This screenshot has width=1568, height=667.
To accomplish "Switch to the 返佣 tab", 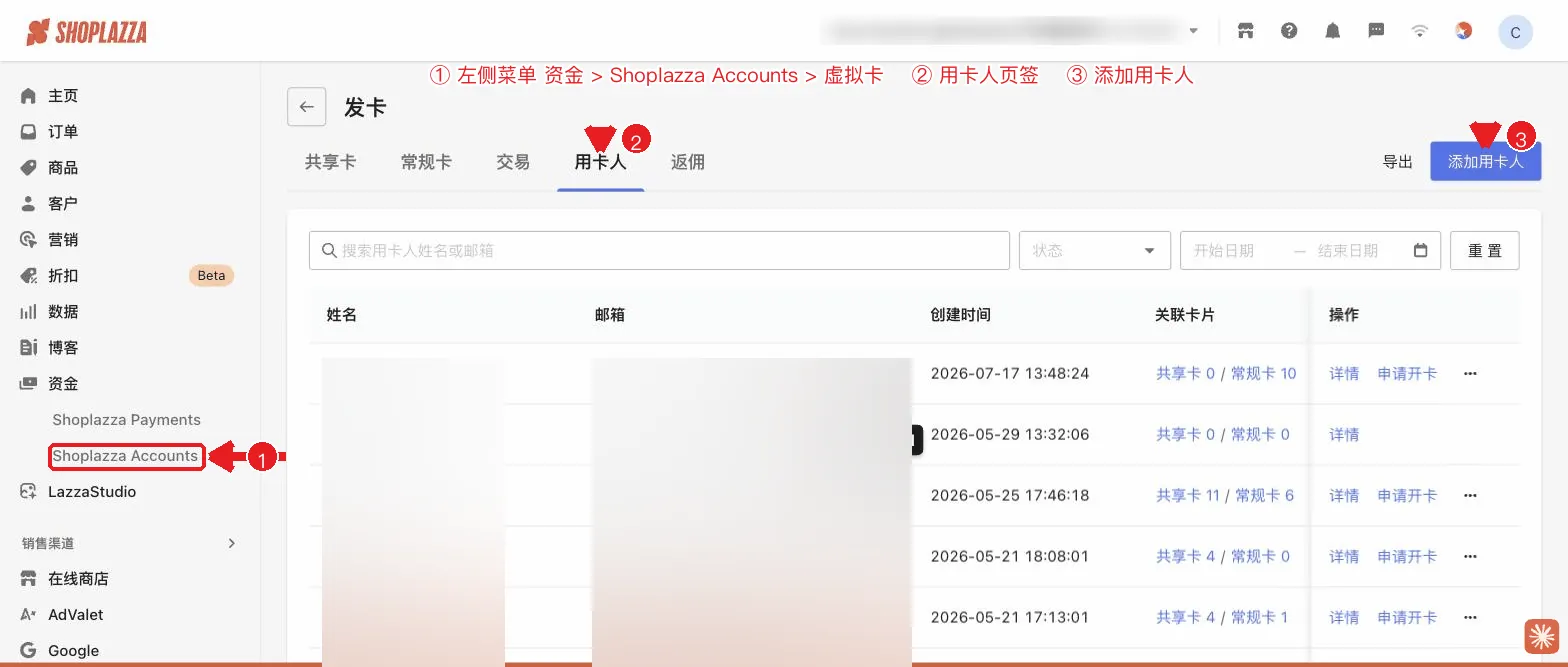I will [x=688, y=162].
